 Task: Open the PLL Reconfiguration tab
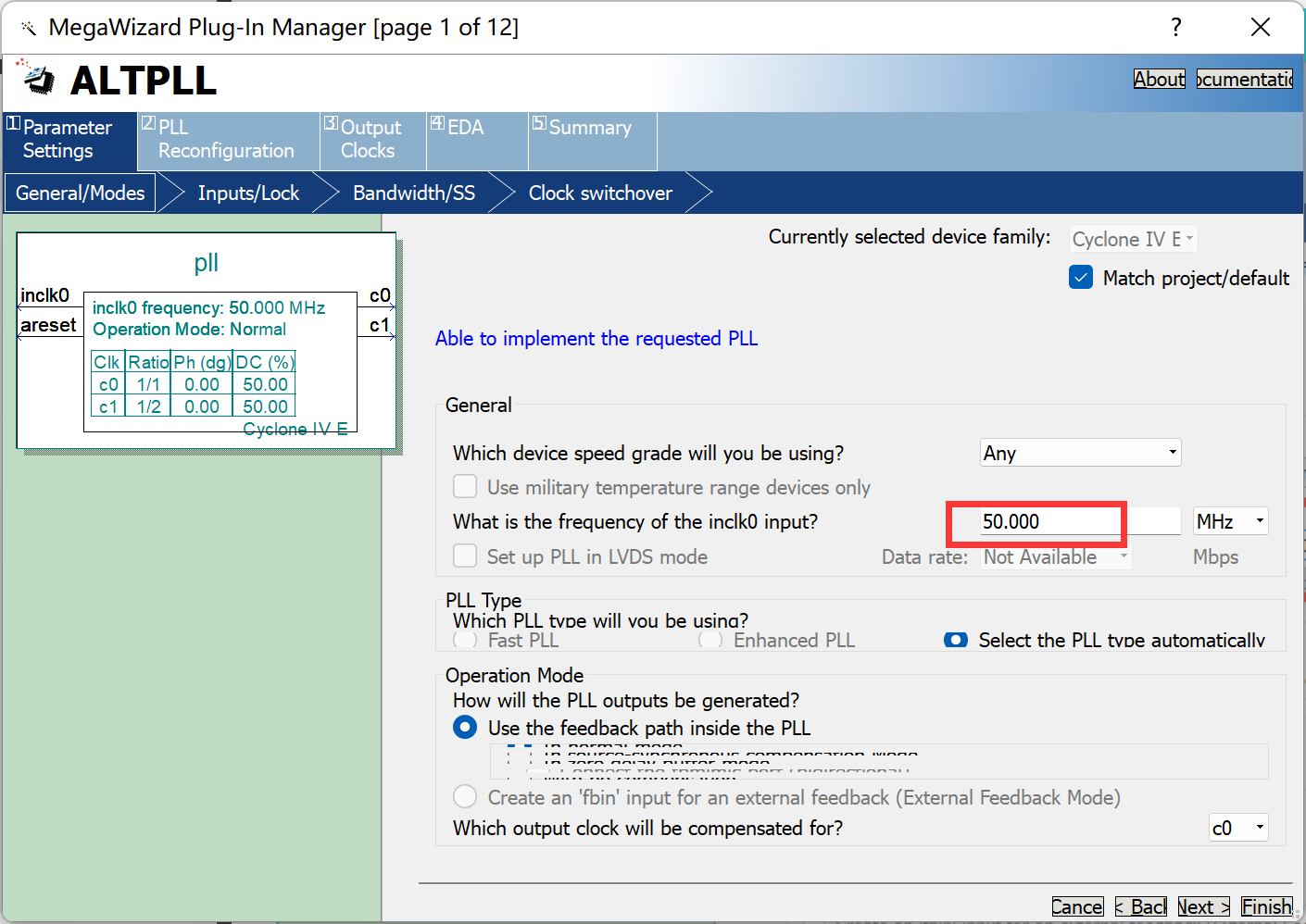tap(229, 141)
